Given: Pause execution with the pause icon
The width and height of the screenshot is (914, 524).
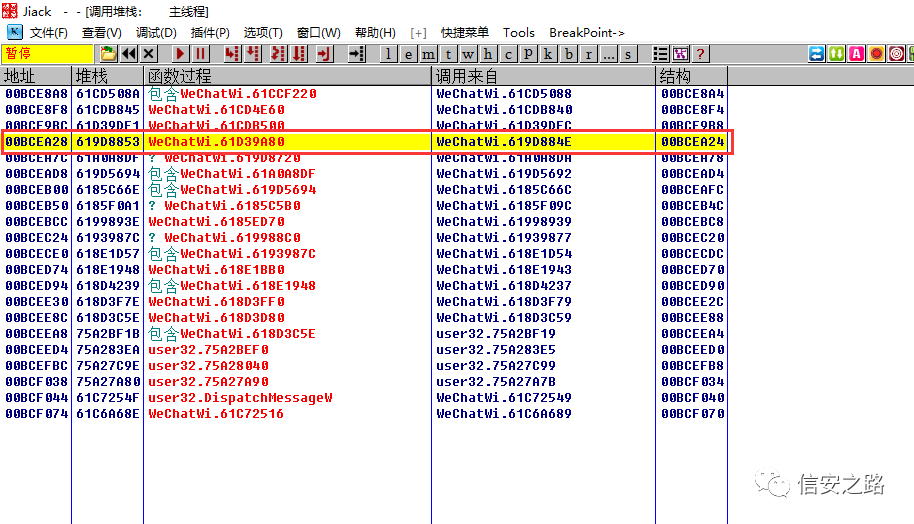Looking at the screenshot, I should pos(200,54).
